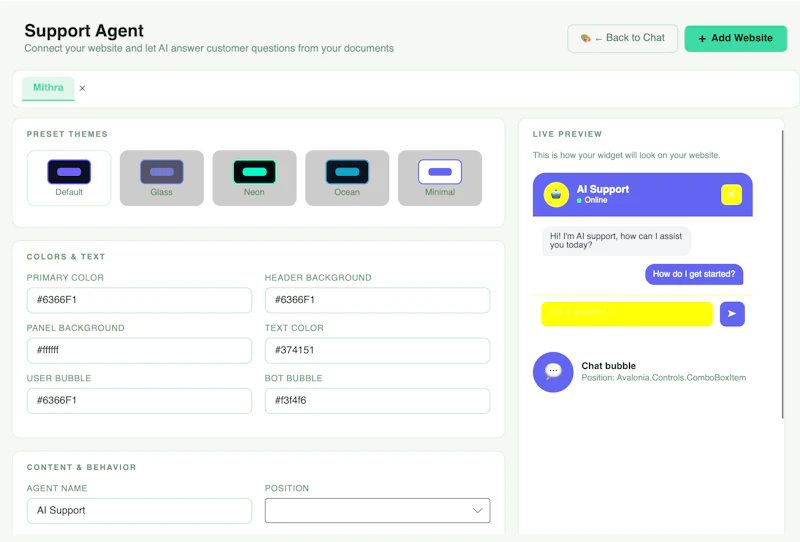The image size is (800, 542).
Task: Click the 'LIVE PREVIEW' heading
Action: (567, 134)
